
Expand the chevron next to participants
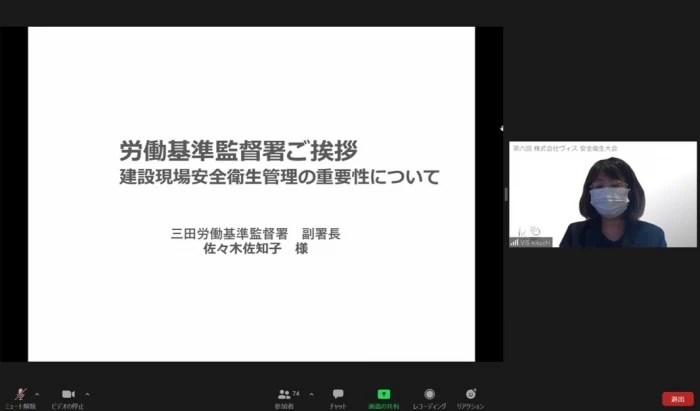(311, 394)
